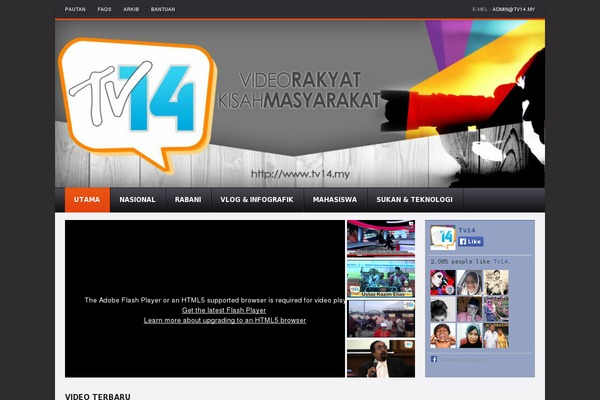This screenshot has width=600, height=400.
Task: Click the TV14 speech-bubble logo in the banner
Action: tap(137, 104)
